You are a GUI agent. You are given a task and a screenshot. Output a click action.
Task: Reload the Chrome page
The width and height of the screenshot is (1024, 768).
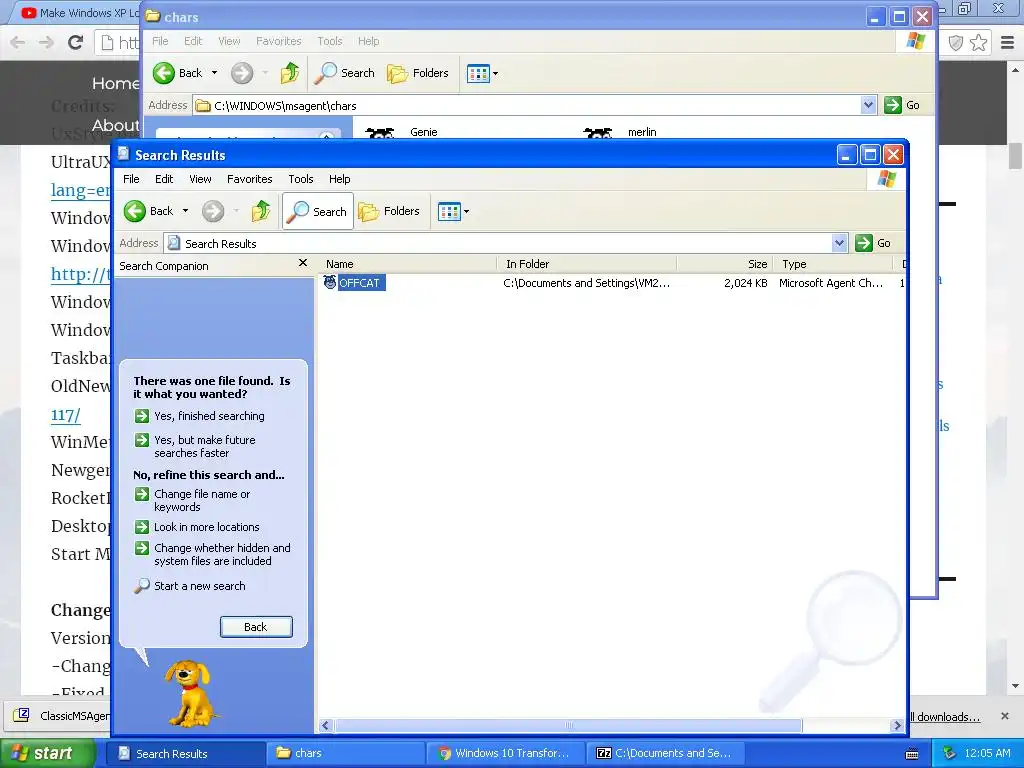76,42
